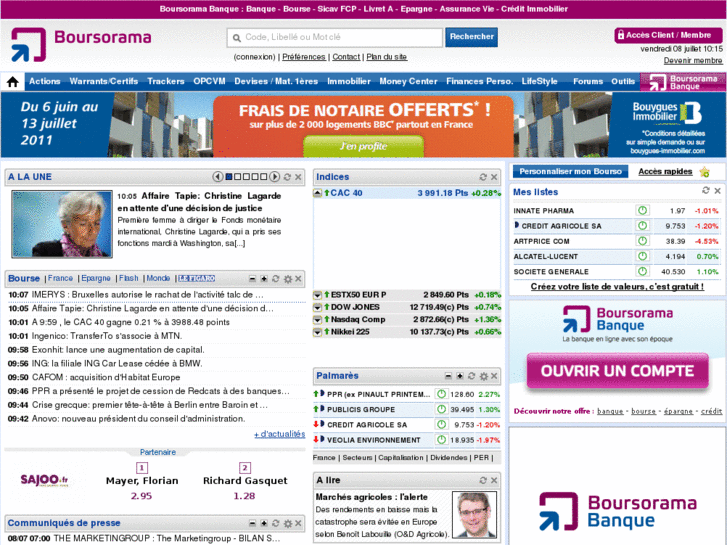Switch to the Monde news tab
Viewport: 727px width, 545px height.
click(158, 278)
